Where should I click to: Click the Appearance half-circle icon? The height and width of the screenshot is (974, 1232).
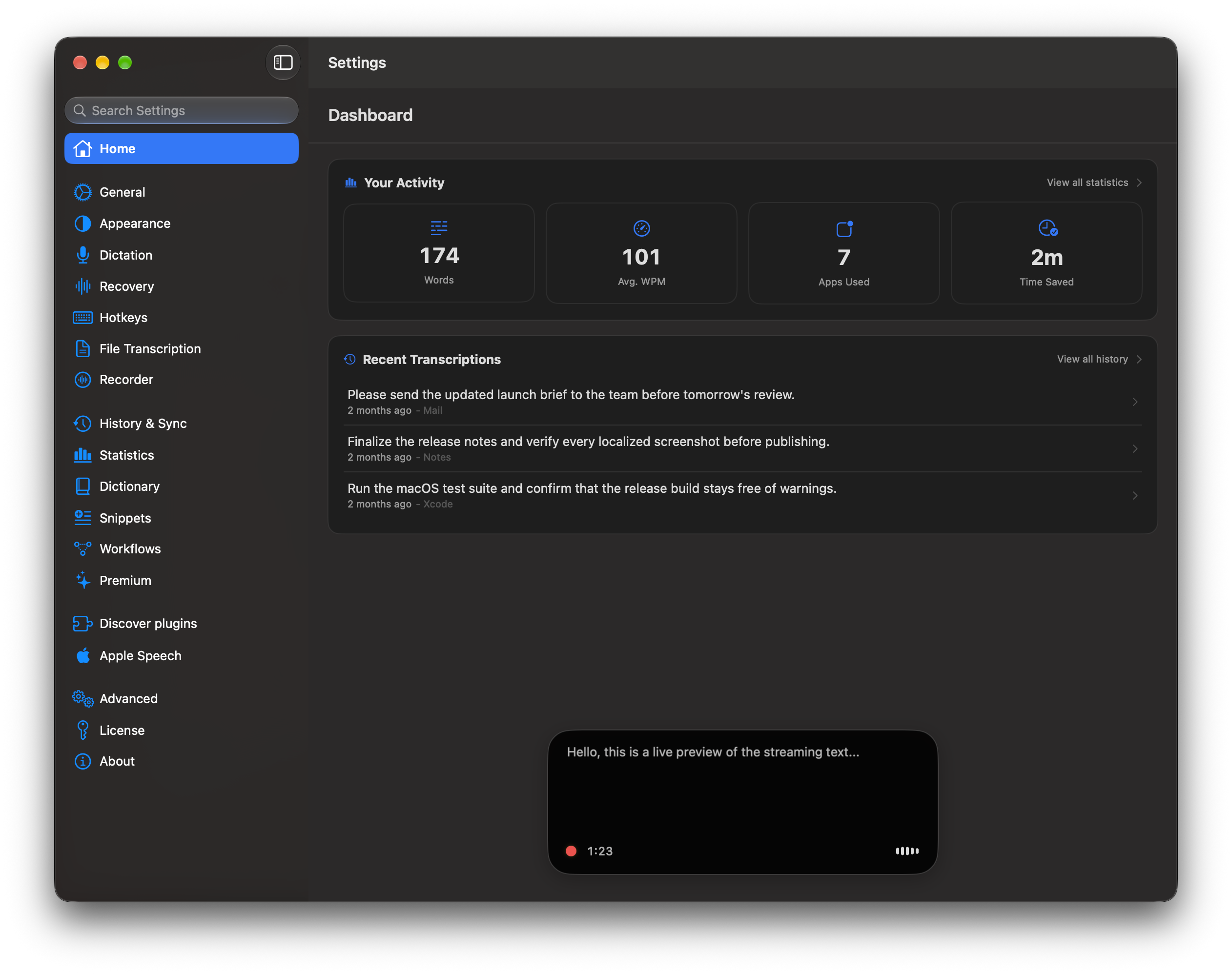(82, 223)
